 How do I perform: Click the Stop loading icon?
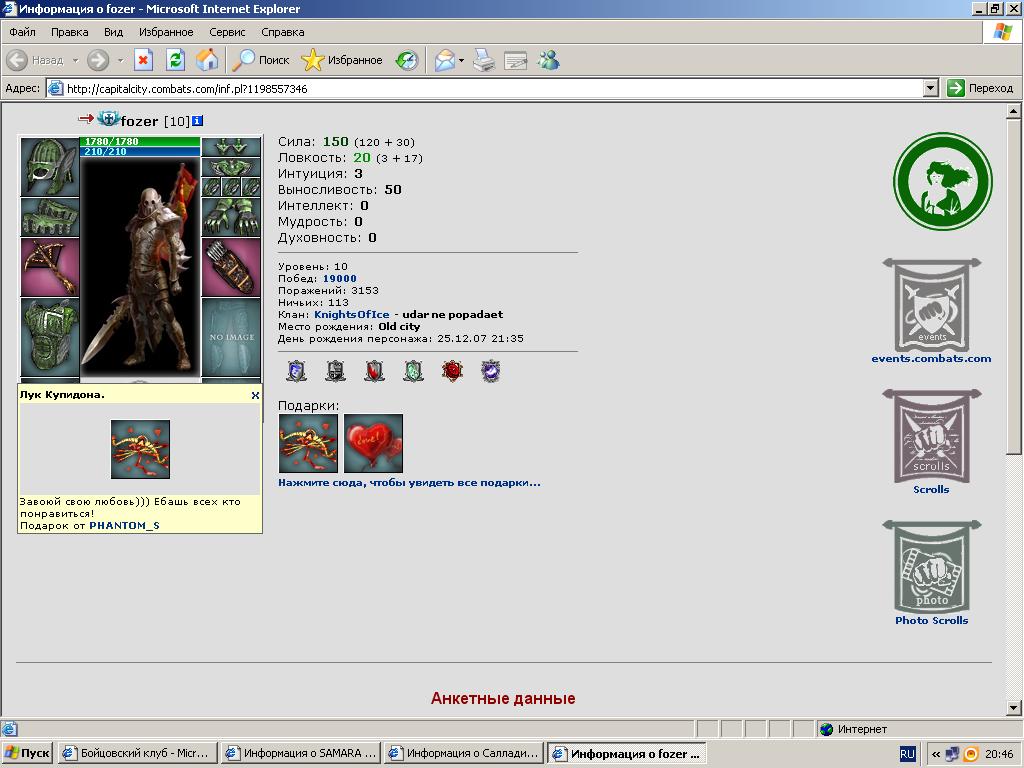[x=143, y=60]
